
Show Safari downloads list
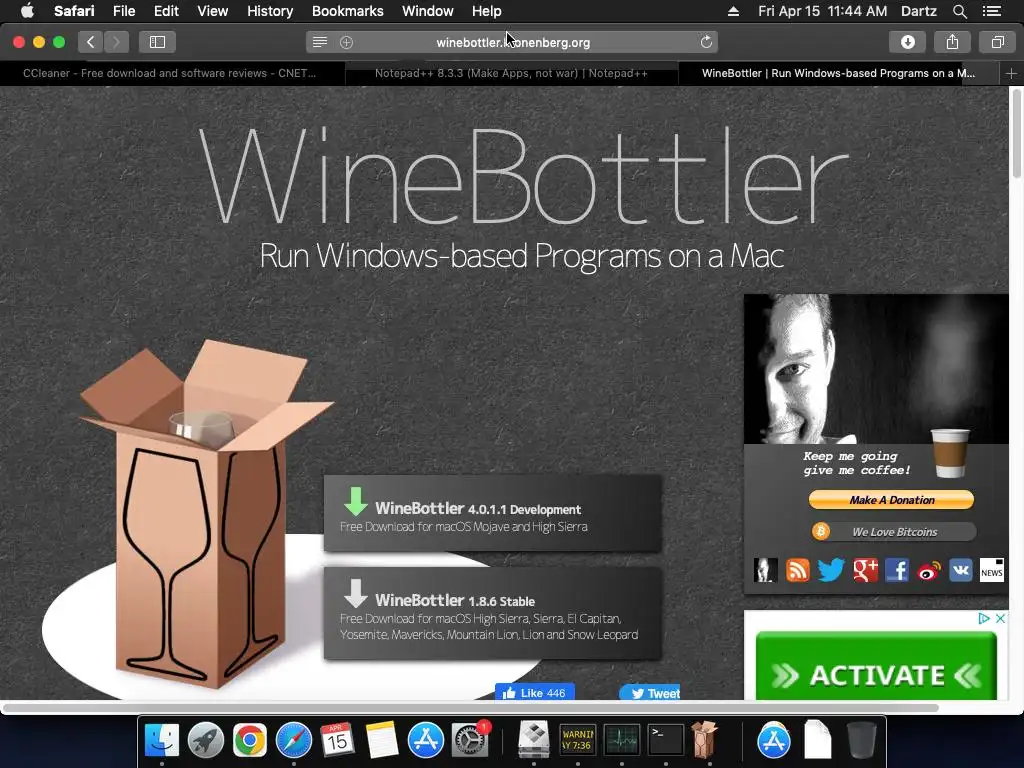point(908,42)
